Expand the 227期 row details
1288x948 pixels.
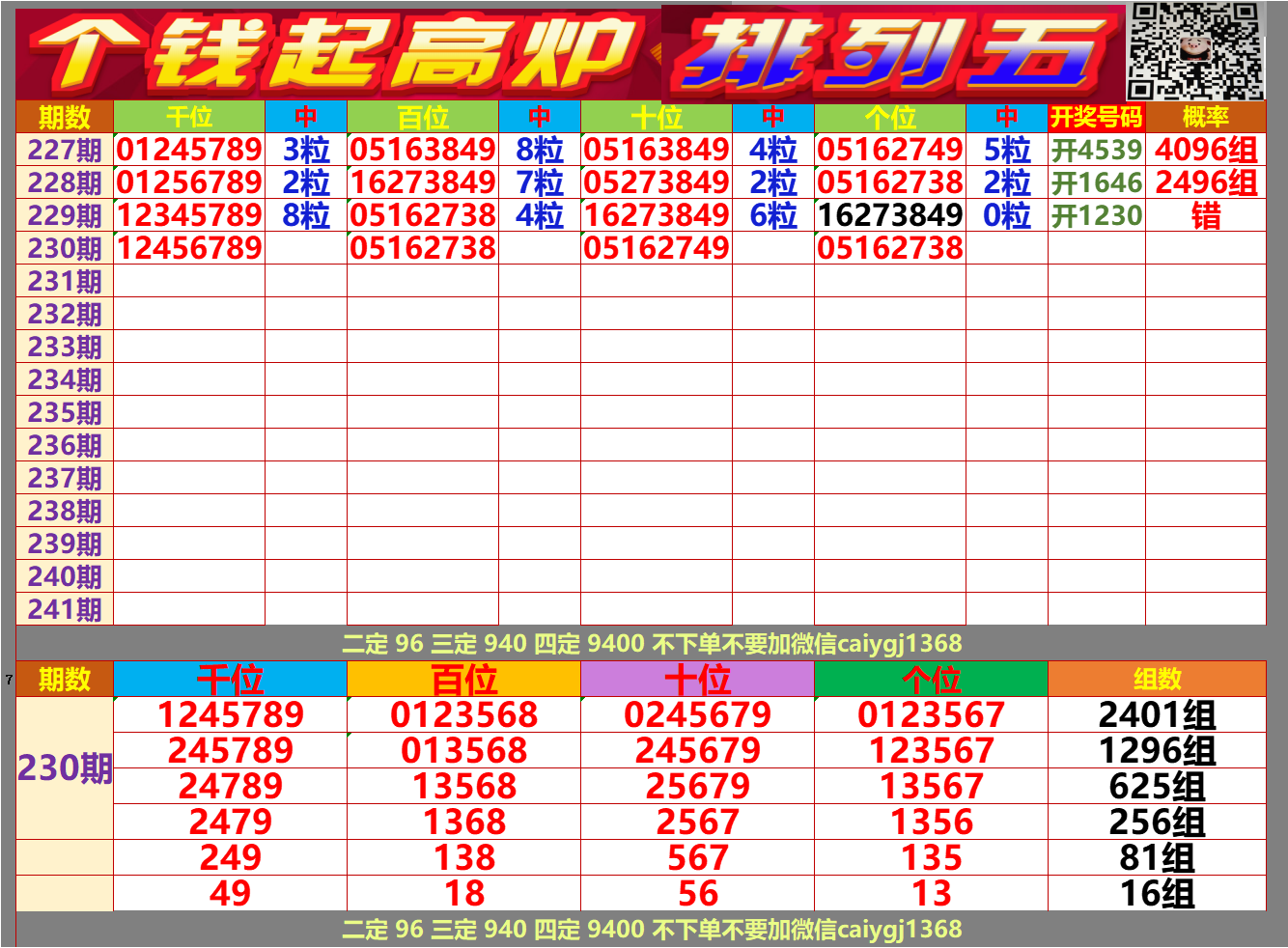tap(61, 150)
